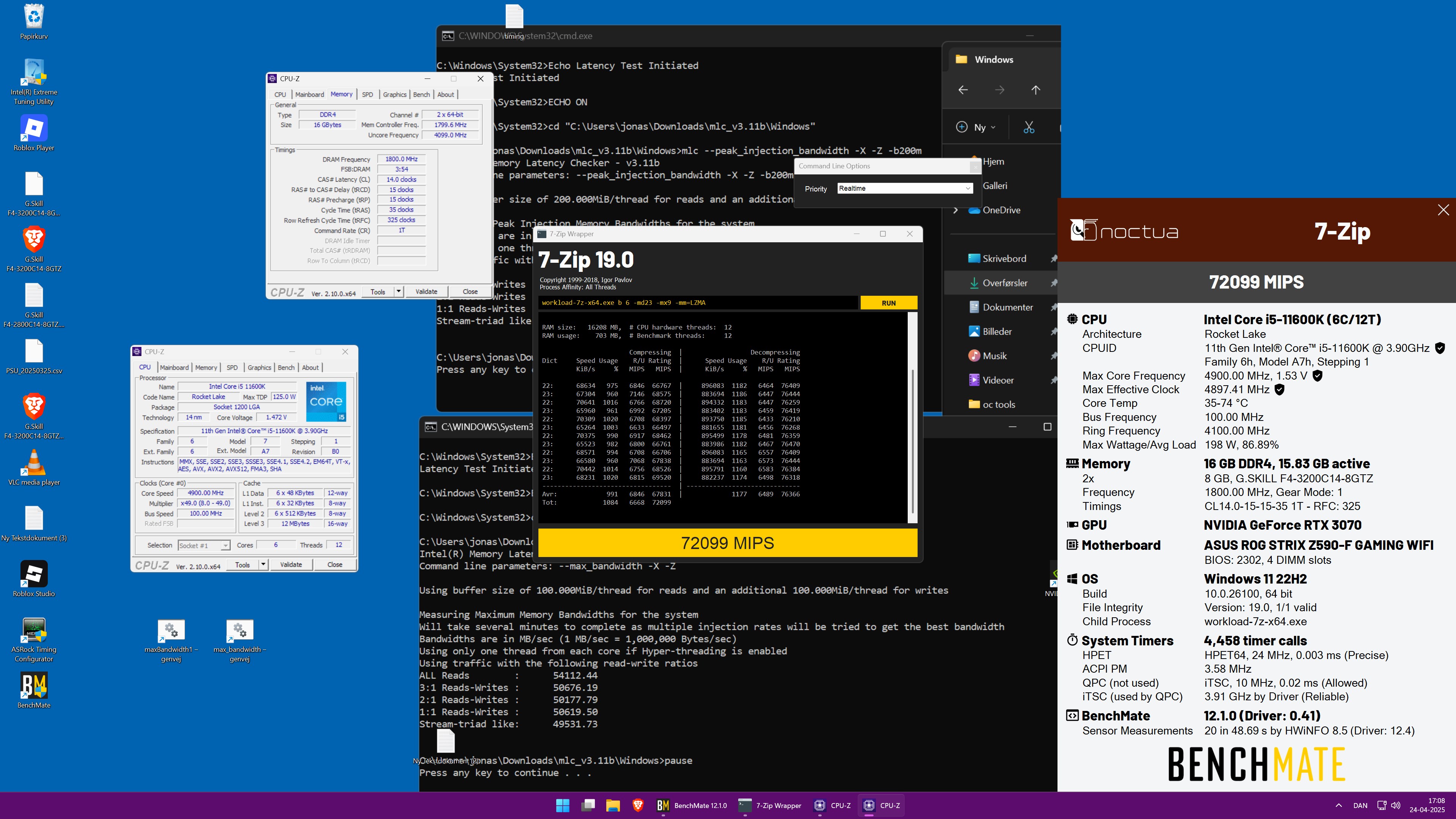Switch to BenchMate 12.1.0 taskbar item
Viewport: 1456px width, 819px height.
click(x=692, y=805)
